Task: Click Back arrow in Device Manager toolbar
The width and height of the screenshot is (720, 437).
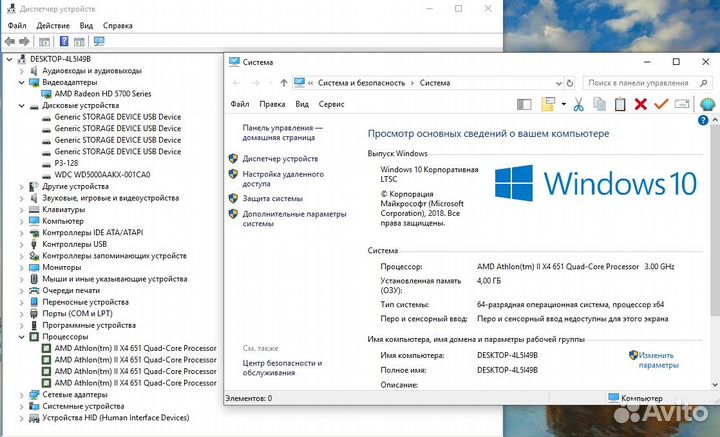Action: [x=10, y=42]
